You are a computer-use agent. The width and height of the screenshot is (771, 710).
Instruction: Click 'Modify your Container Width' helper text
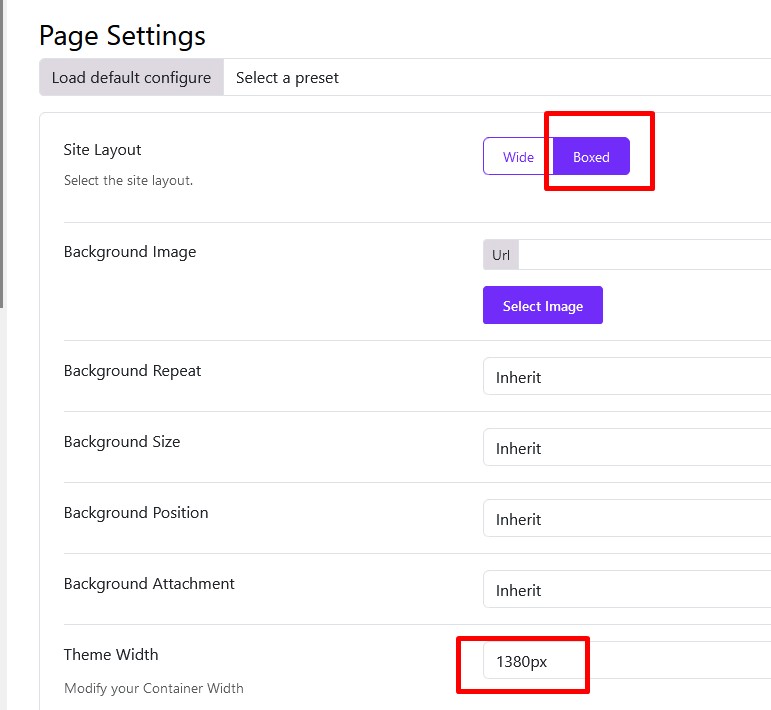coord(154,688)
